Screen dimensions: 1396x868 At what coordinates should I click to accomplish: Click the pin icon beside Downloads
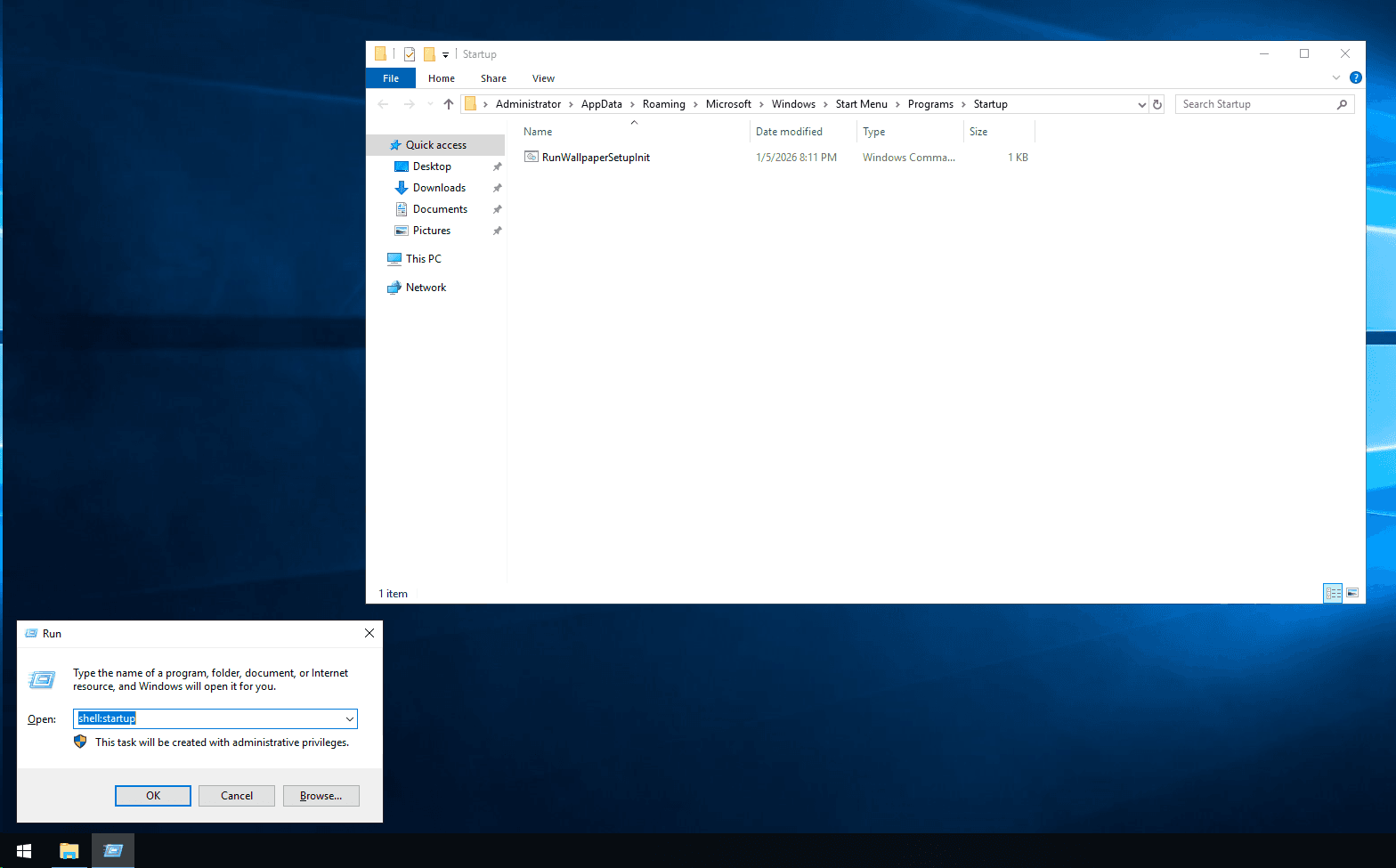497,188
